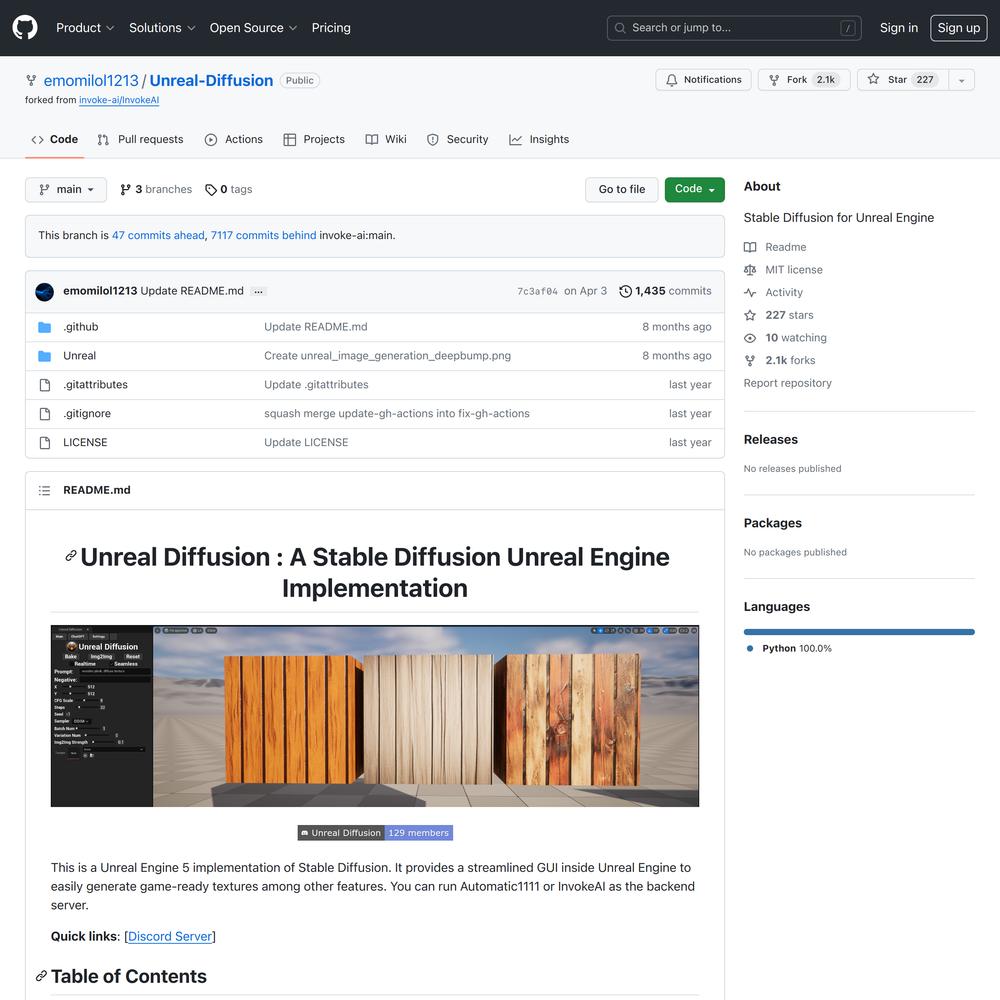Screen dimensions: 1000x1000
Task: Switch to the Actions tab
Action: point(234,140)
